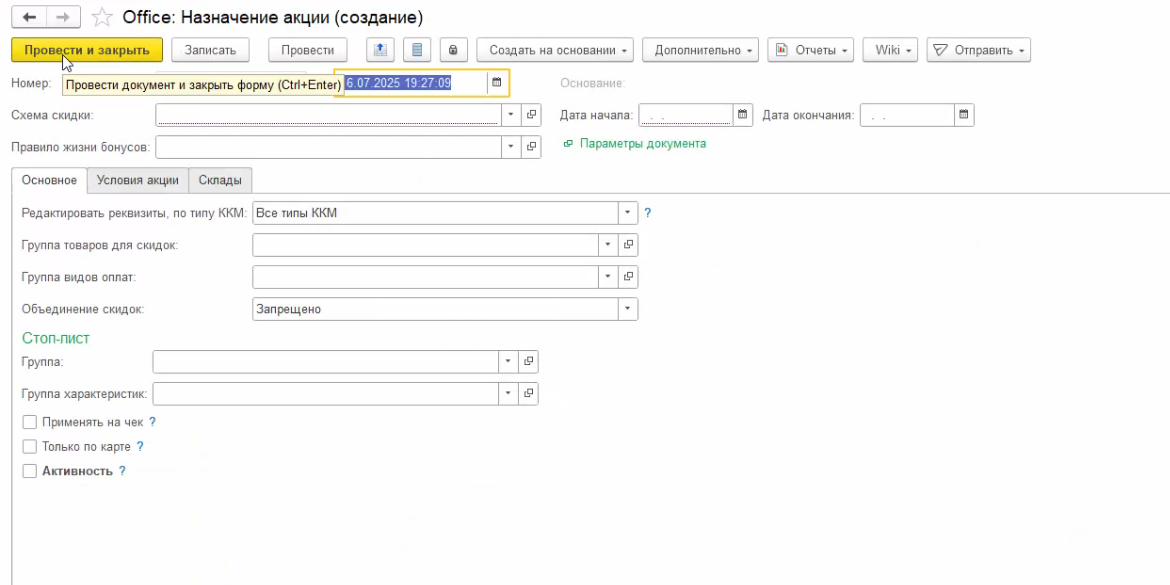Expand the Объединение скидок dropdown
This screenshot has height=585, width=1170.
pyautogui.click(x=627, y=309)
